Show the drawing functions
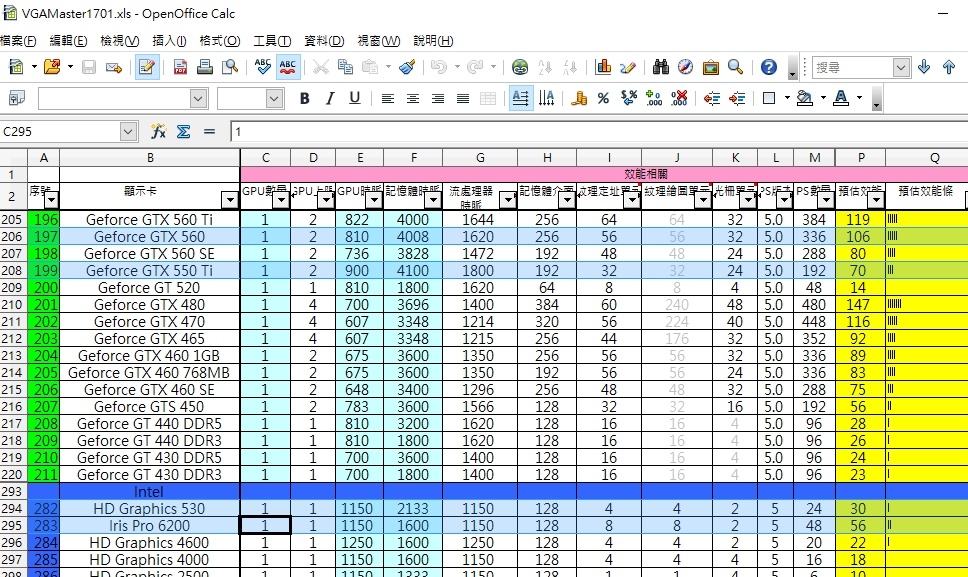Image resolution: width=968 pixels, height=577 pixels. coord(628,67)
